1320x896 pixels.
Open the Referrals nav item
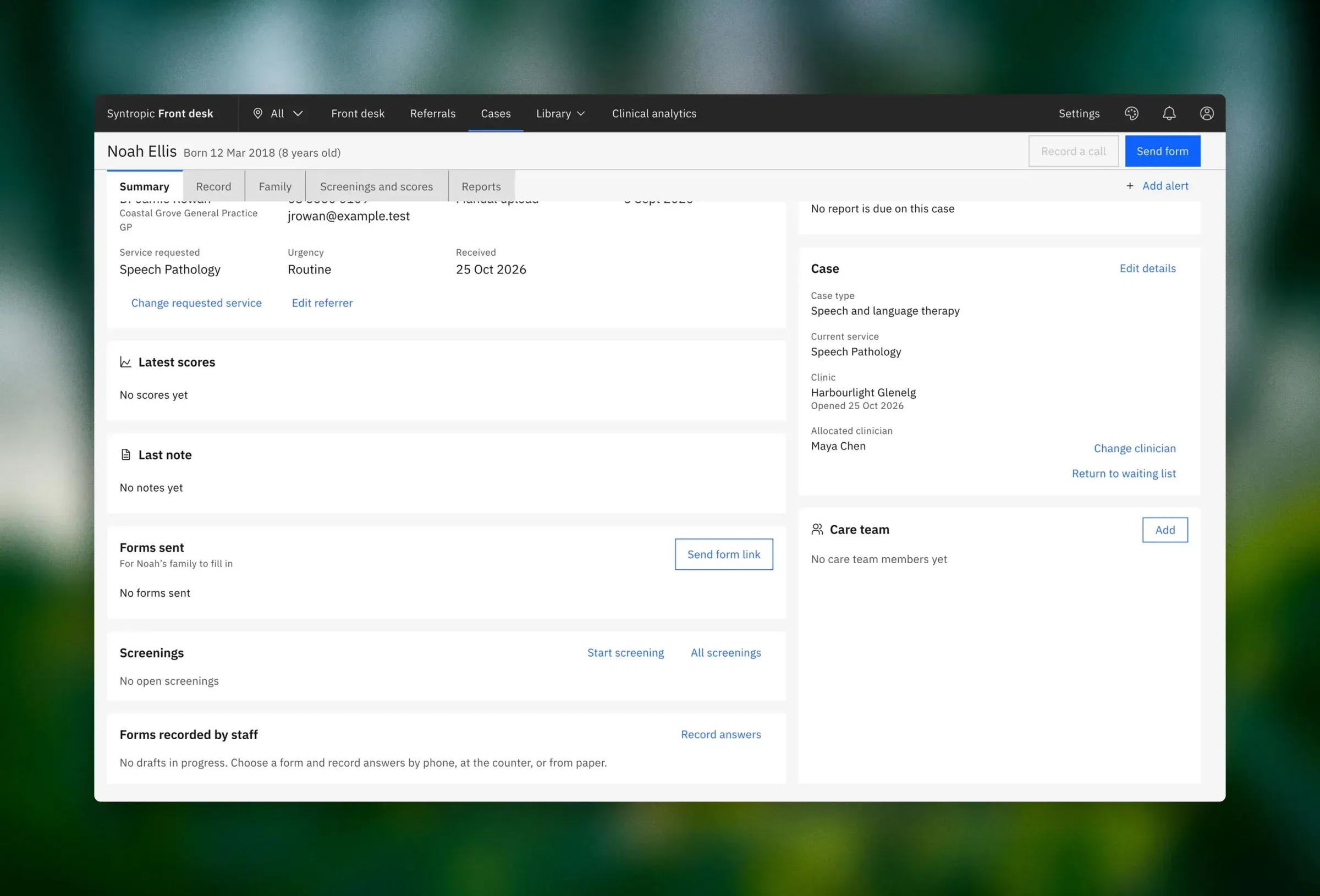[x=433, y=114]
